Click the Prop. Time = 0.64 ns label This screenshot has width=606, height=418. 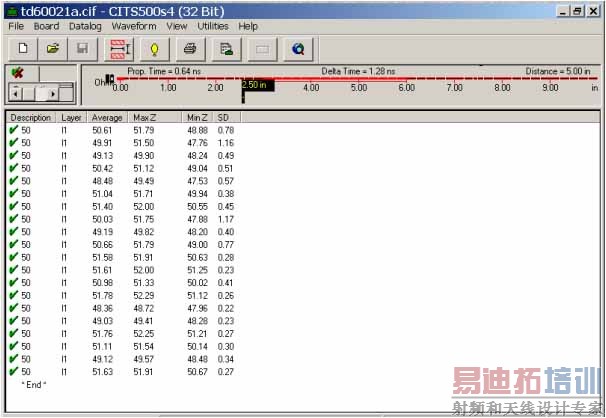tap(164, 71)
